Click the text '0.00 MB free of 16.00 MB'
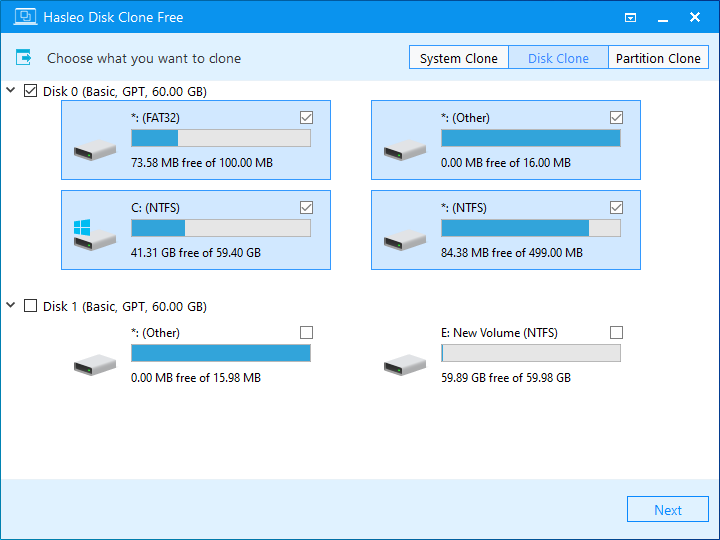The image size is (720, 540). [506, 163]
